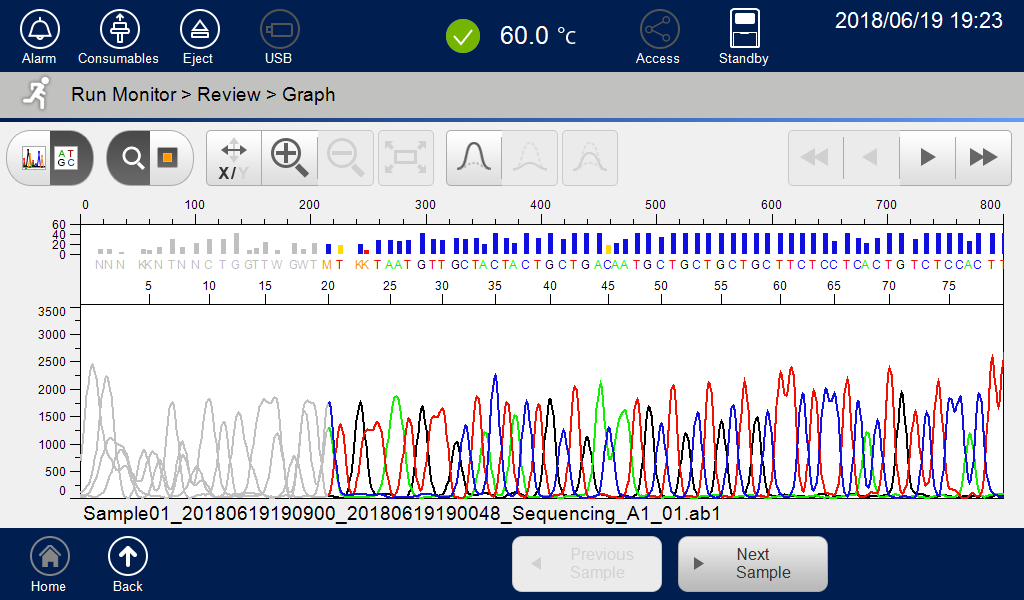Image resolution: width=1024 pixels, height=600 pixels.
Task: Click base position 50 on the sequence ruler
Action: coord(661,286)
